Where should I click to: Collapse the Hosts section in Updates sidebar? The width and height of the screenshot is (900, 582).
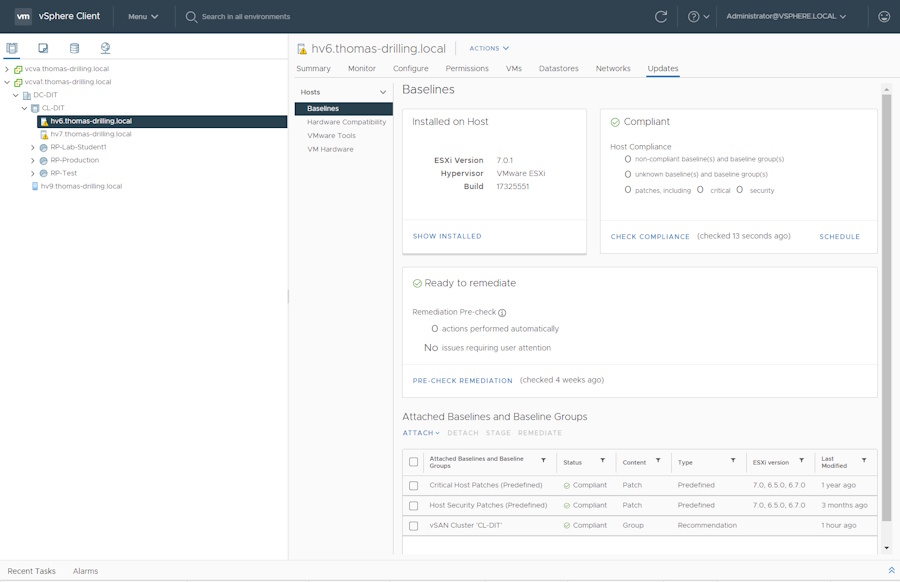[x=383, y=92]
